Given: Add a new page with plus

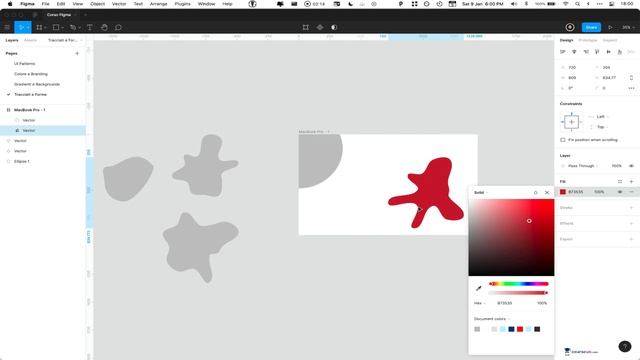Looking at the screenshot, I should coord(77,53).
